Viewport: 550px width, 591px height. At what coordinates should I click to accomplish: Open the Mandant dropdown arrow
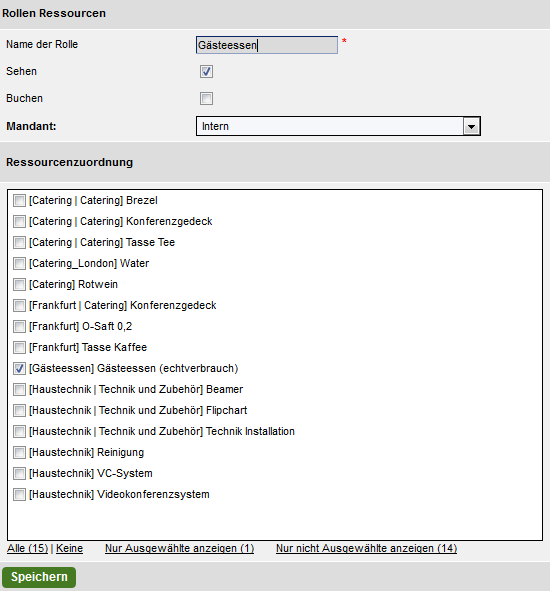pos(471,126)
